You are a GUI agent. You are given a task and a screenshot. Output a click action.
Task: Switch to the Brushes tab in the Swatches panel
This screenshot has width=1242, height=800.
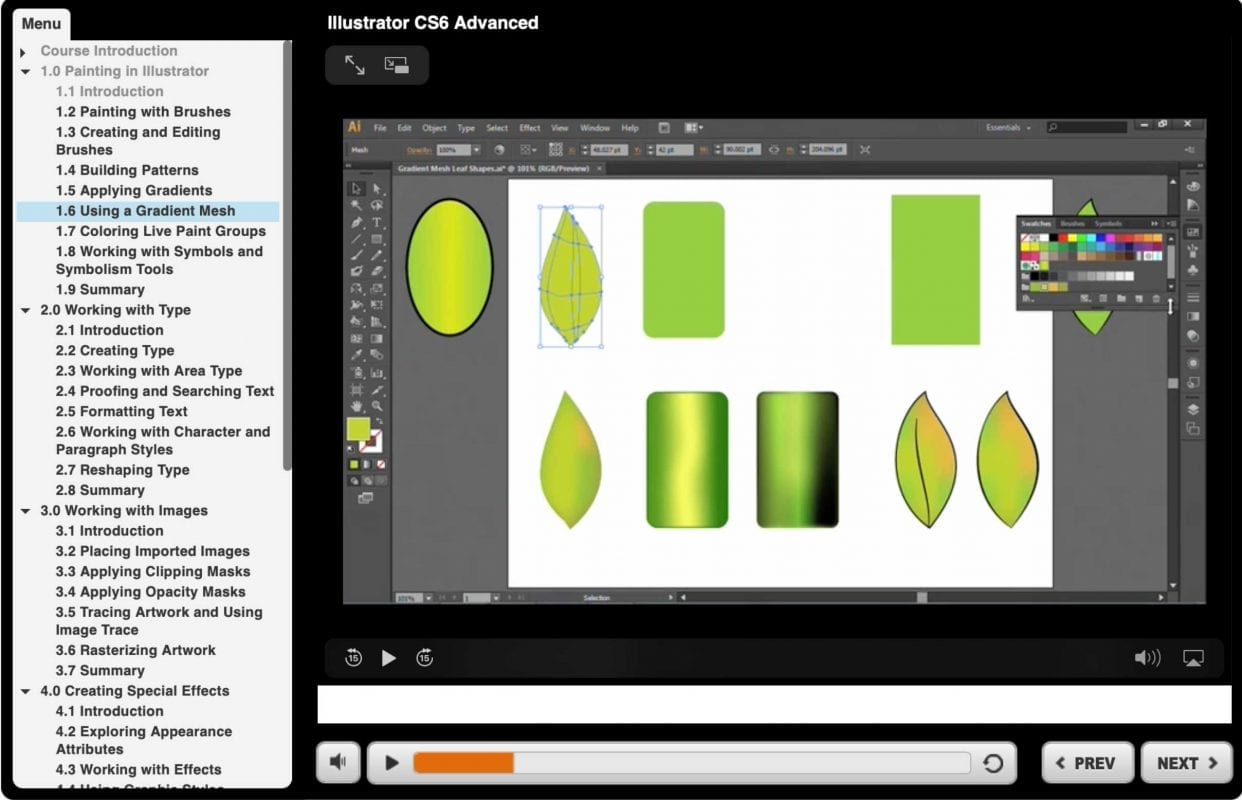[1073, 223]
